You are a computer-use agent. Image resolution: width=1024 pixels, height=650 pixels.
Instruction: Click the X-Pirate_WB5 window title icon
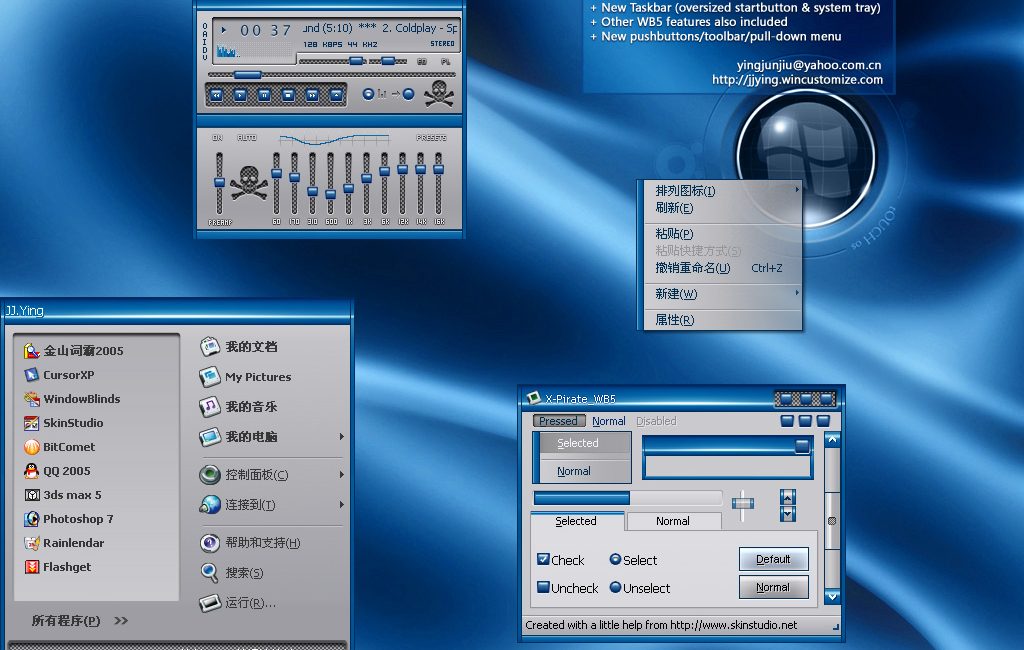(x=534, y=397)
